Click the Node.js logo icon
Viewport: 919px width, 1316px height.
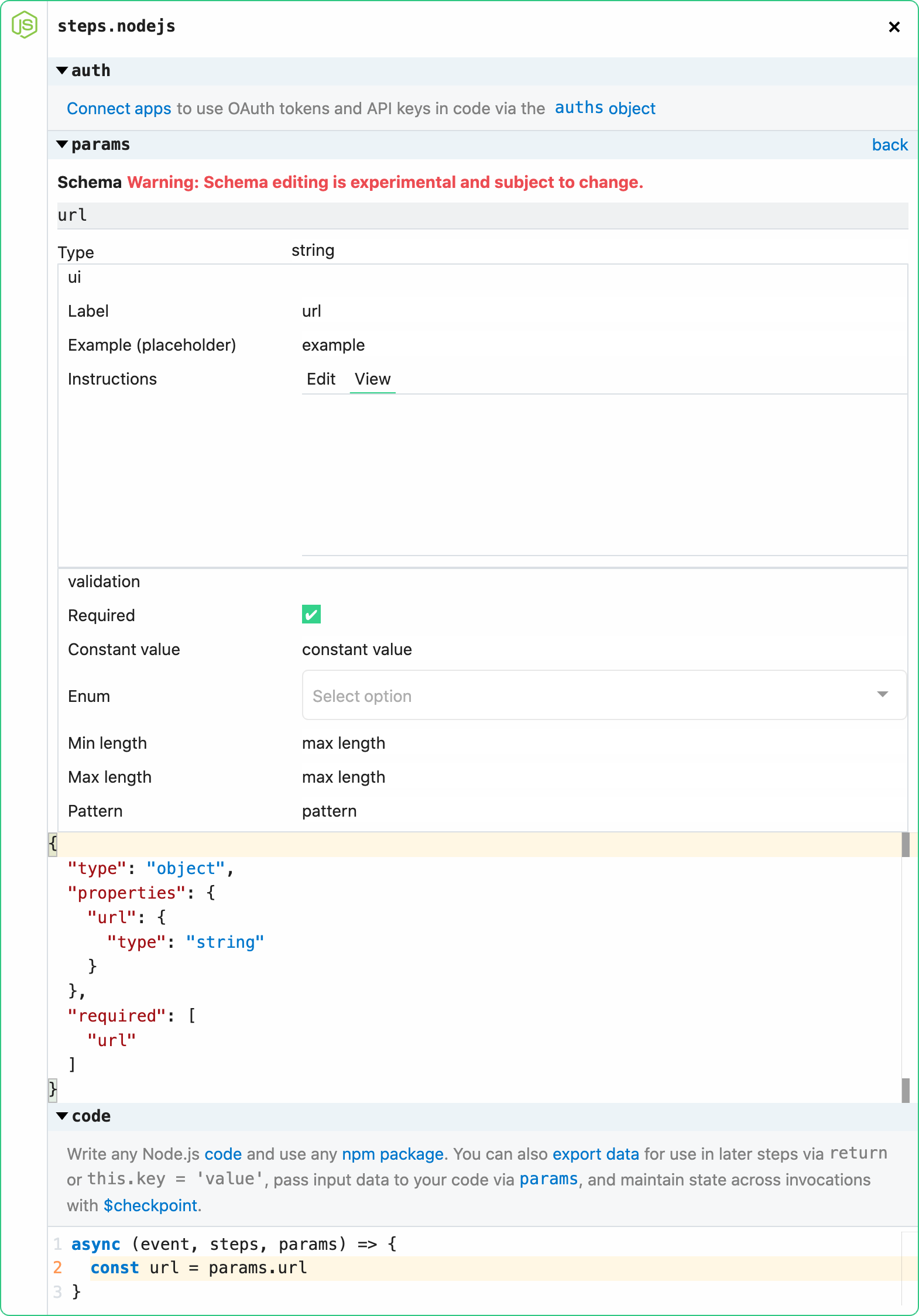(x=25, y=25)
